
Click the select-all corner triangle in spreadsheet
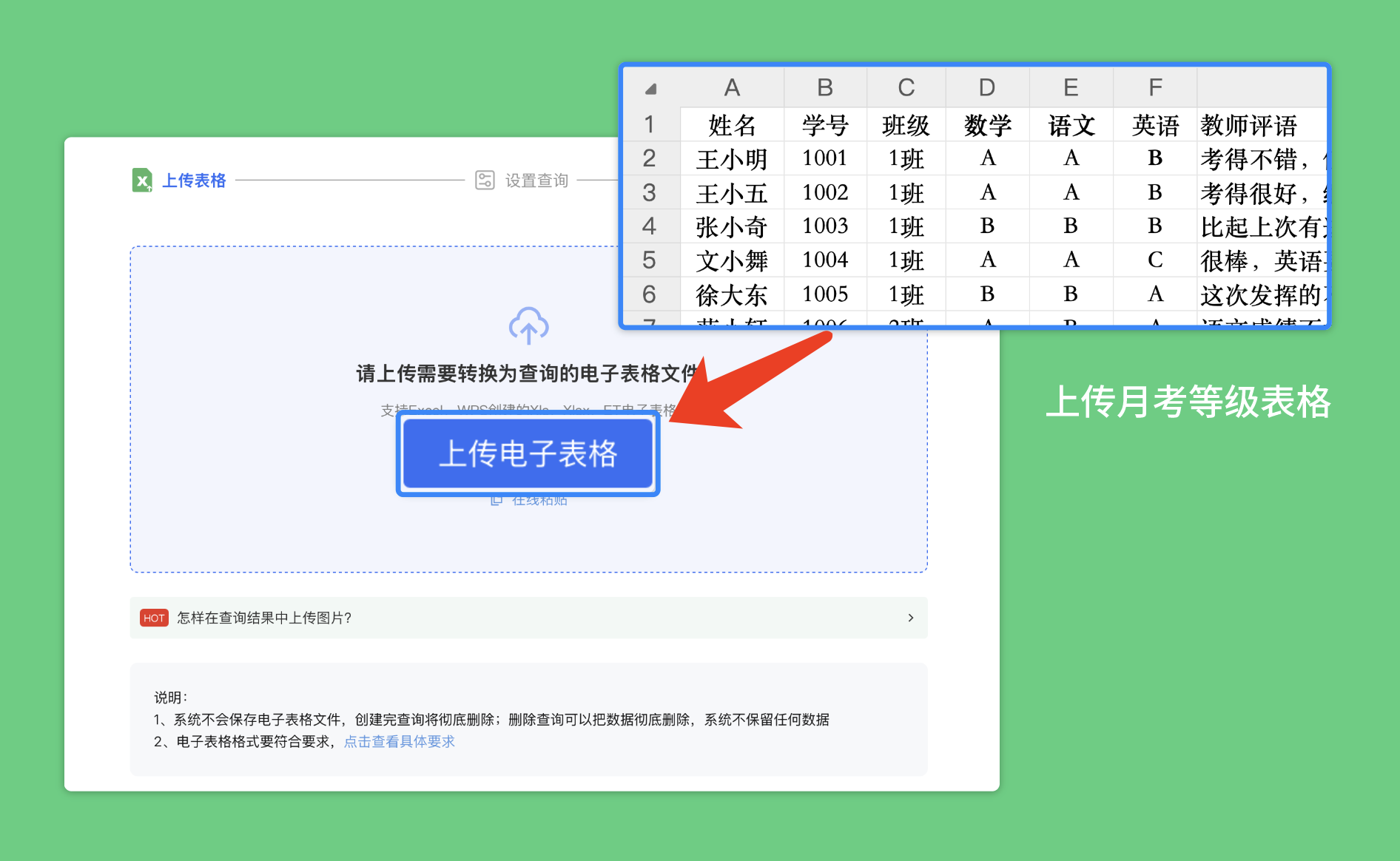[651, 89]
